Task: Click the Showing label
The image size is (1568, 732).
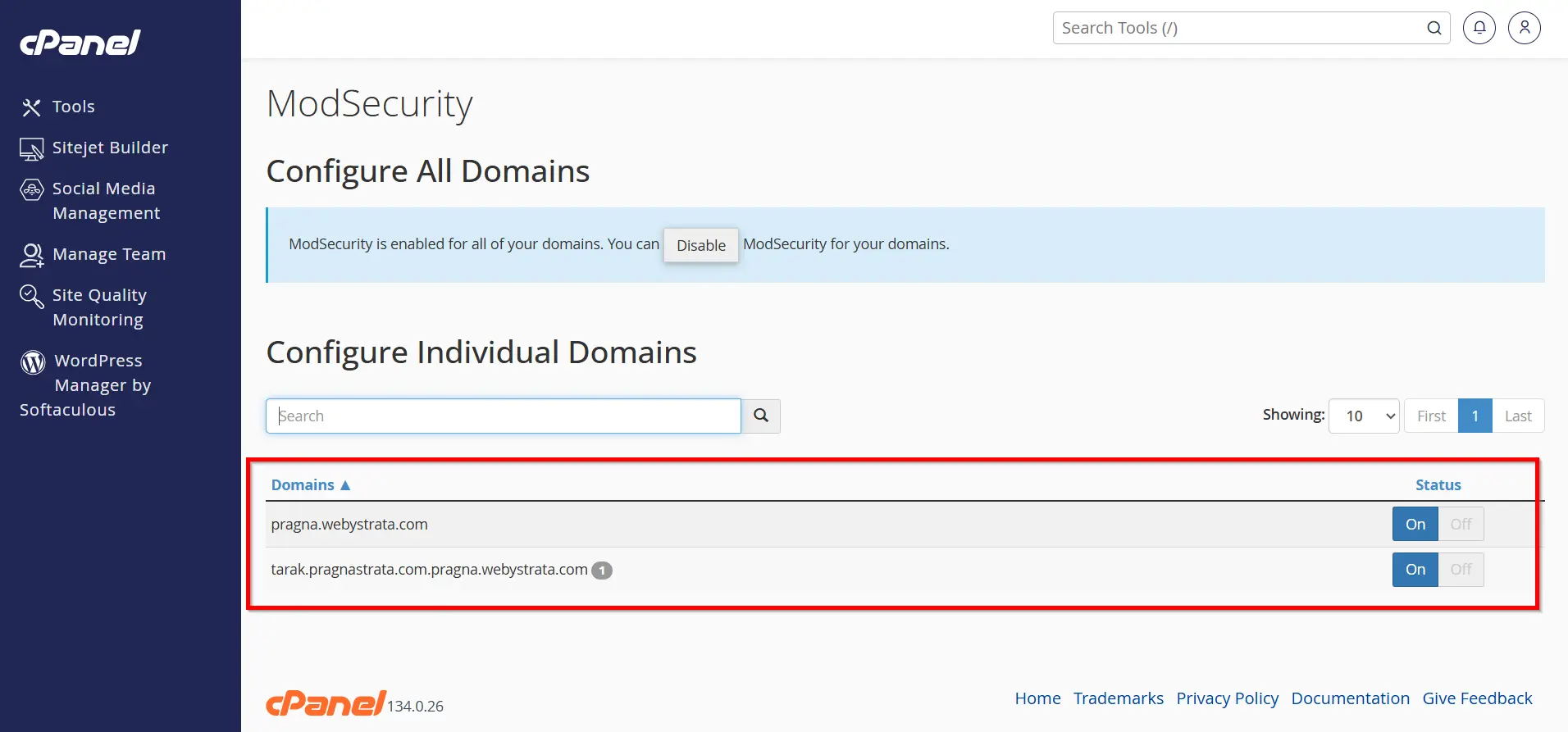Action: tap(1293, 415)
